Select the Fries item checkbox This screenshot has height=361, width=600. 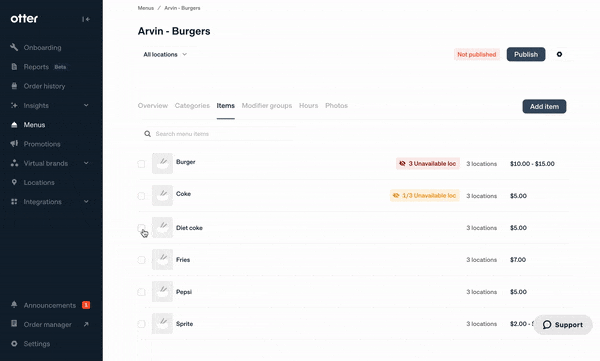141,260
